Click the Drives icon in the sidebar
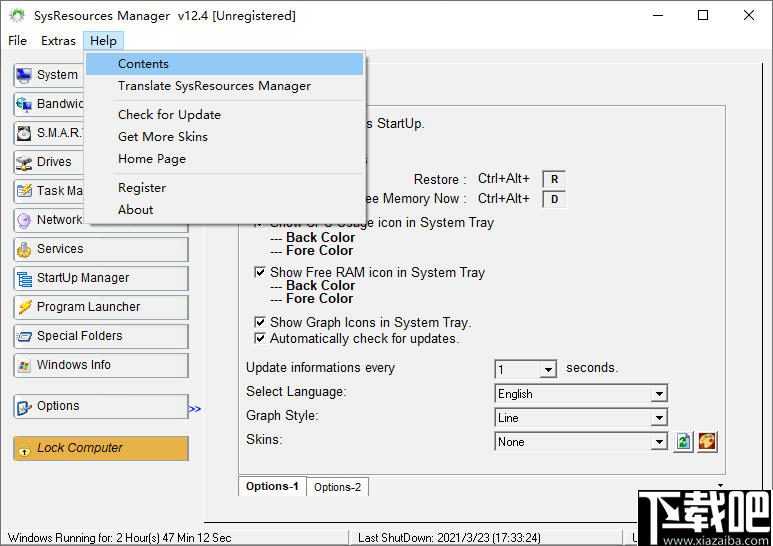The width and height of the screenshot is (773, 546). [x=24, y=162]
